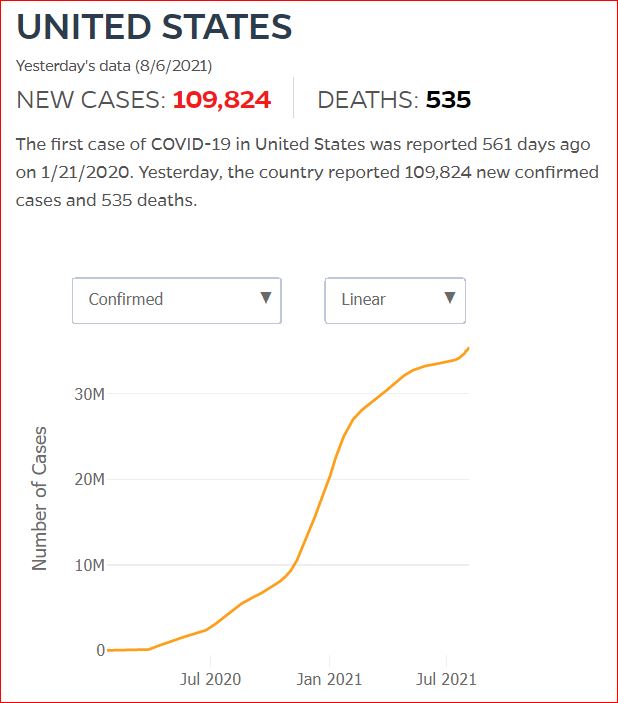Click the Confirmed dropdown arrow
618x703 pixels.
[x=266, y=298]
